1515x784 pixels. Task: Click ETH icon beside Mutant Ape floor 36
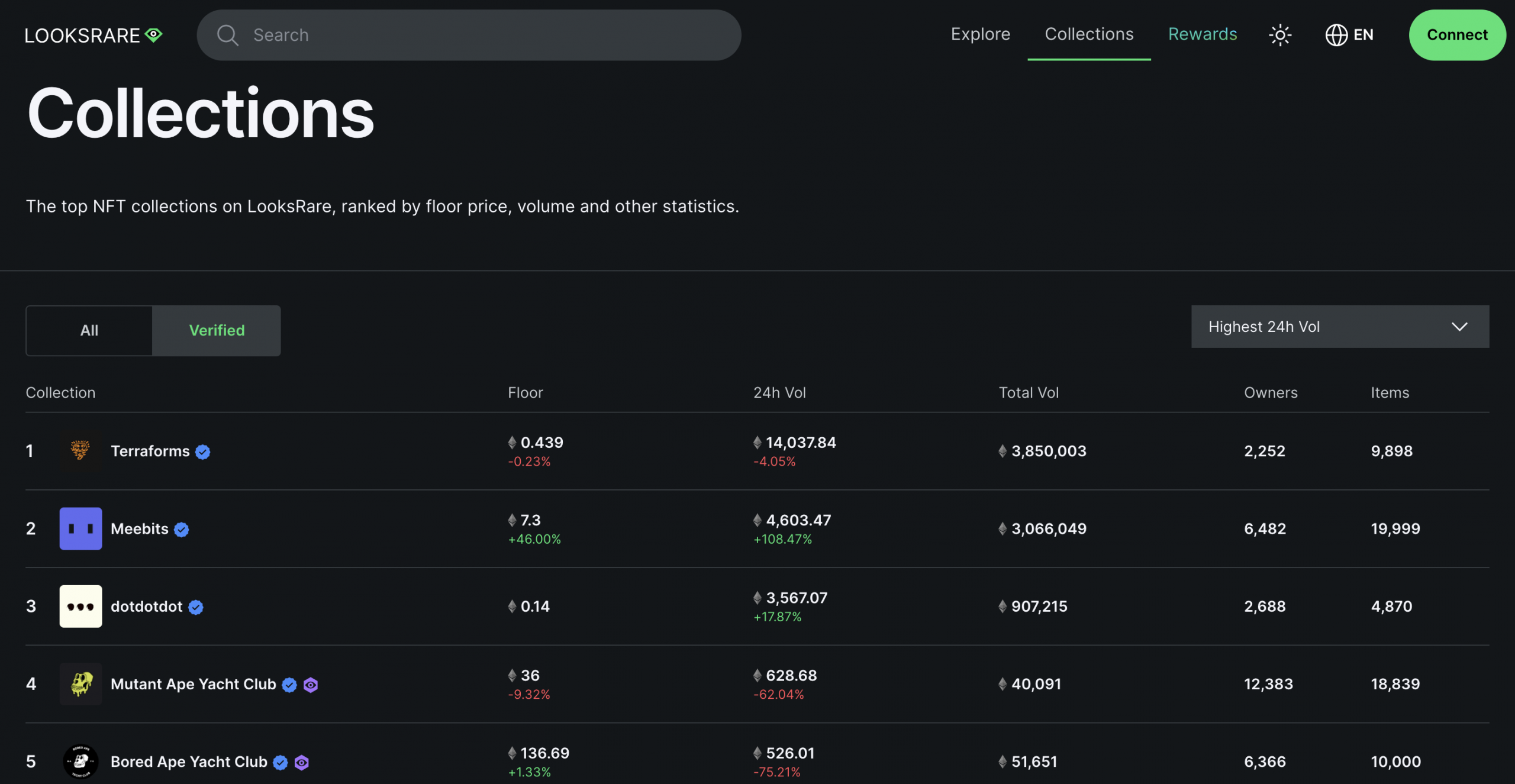[x=512, y=675]
